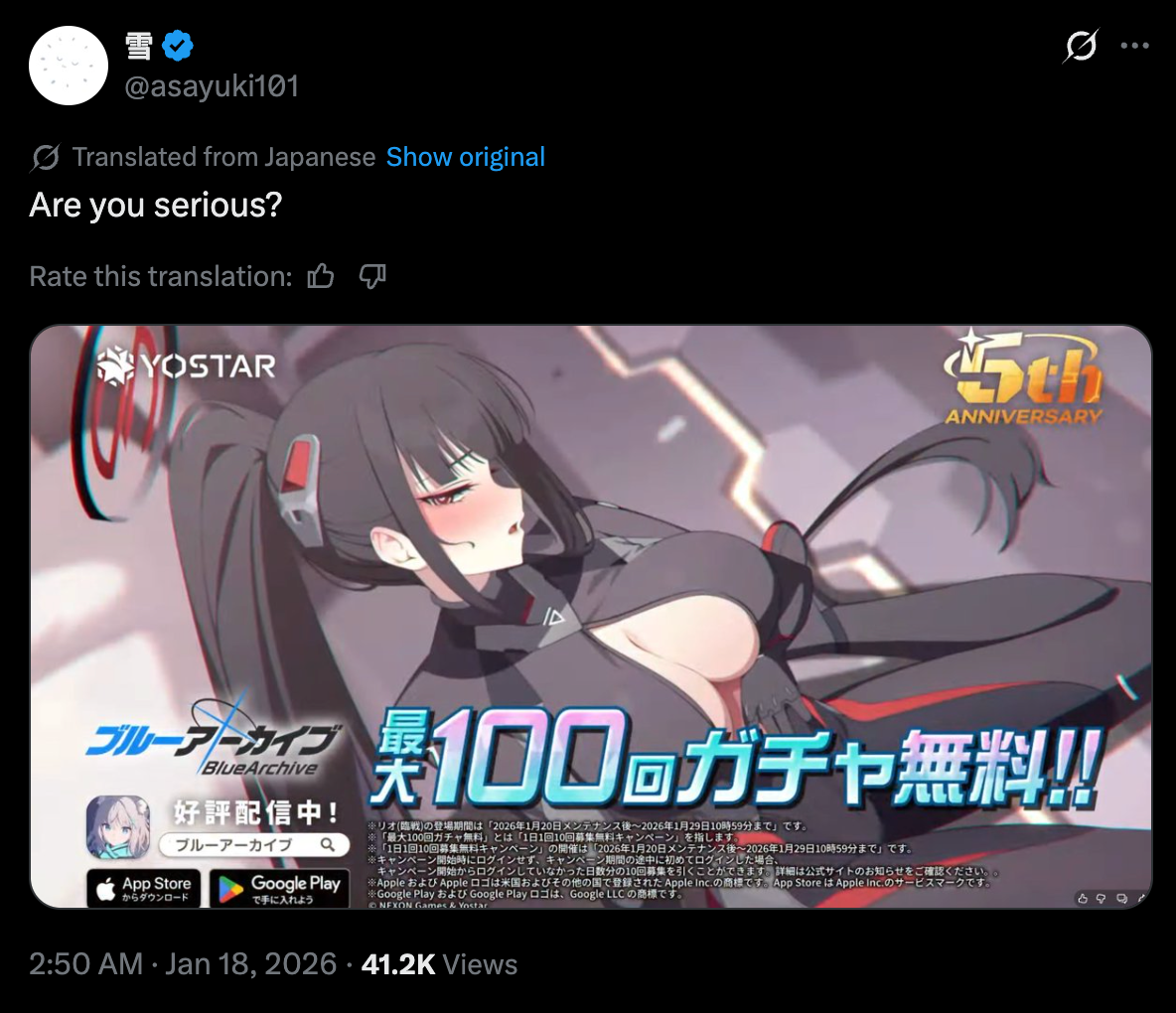Image resolution: width=1176 pixels, height=1013 pixels.
Task: Click the Grok translation icon beside Translated
Action: (45, 158)
